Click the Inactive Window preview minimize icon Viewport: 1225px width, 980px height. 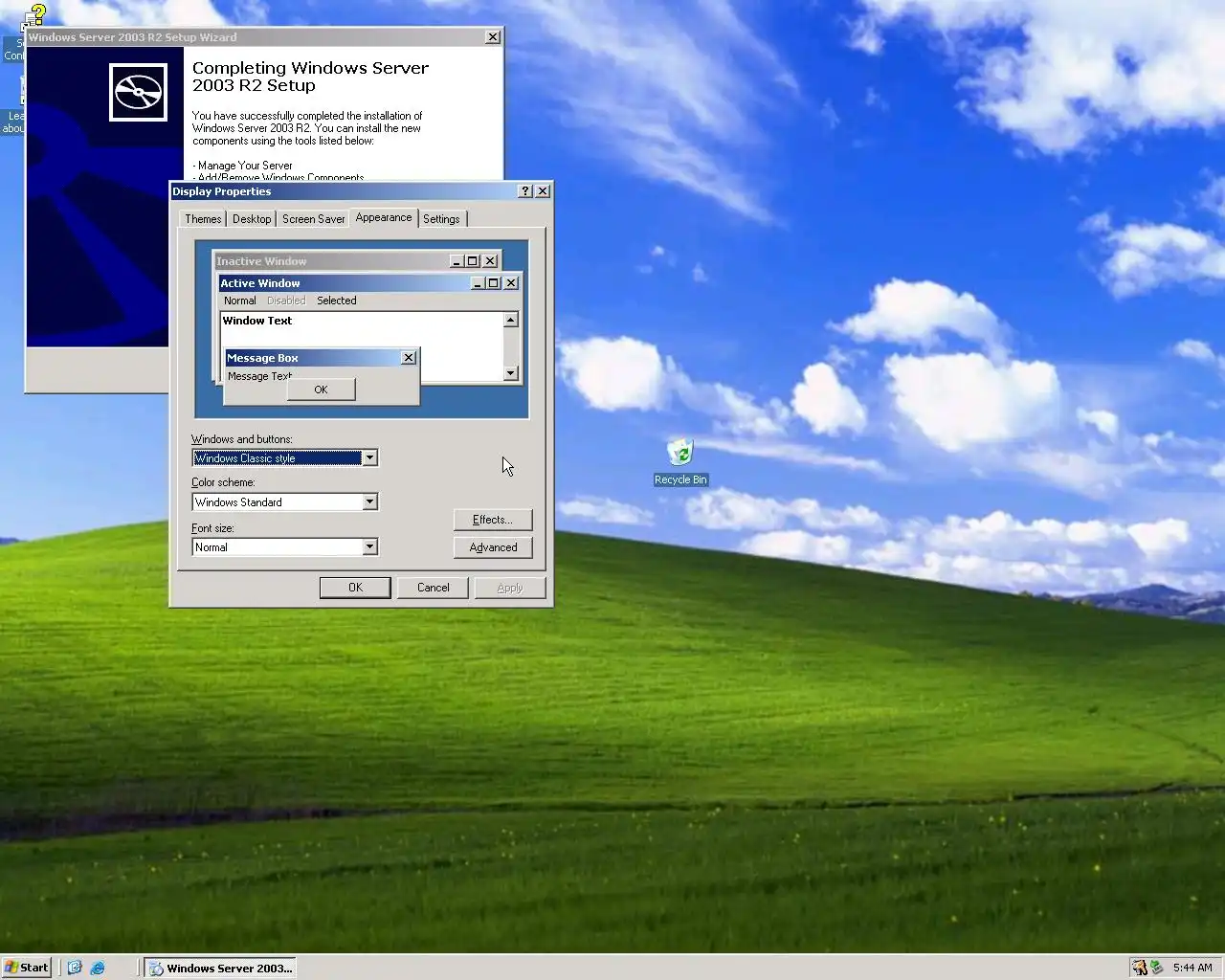pos(457,261)
